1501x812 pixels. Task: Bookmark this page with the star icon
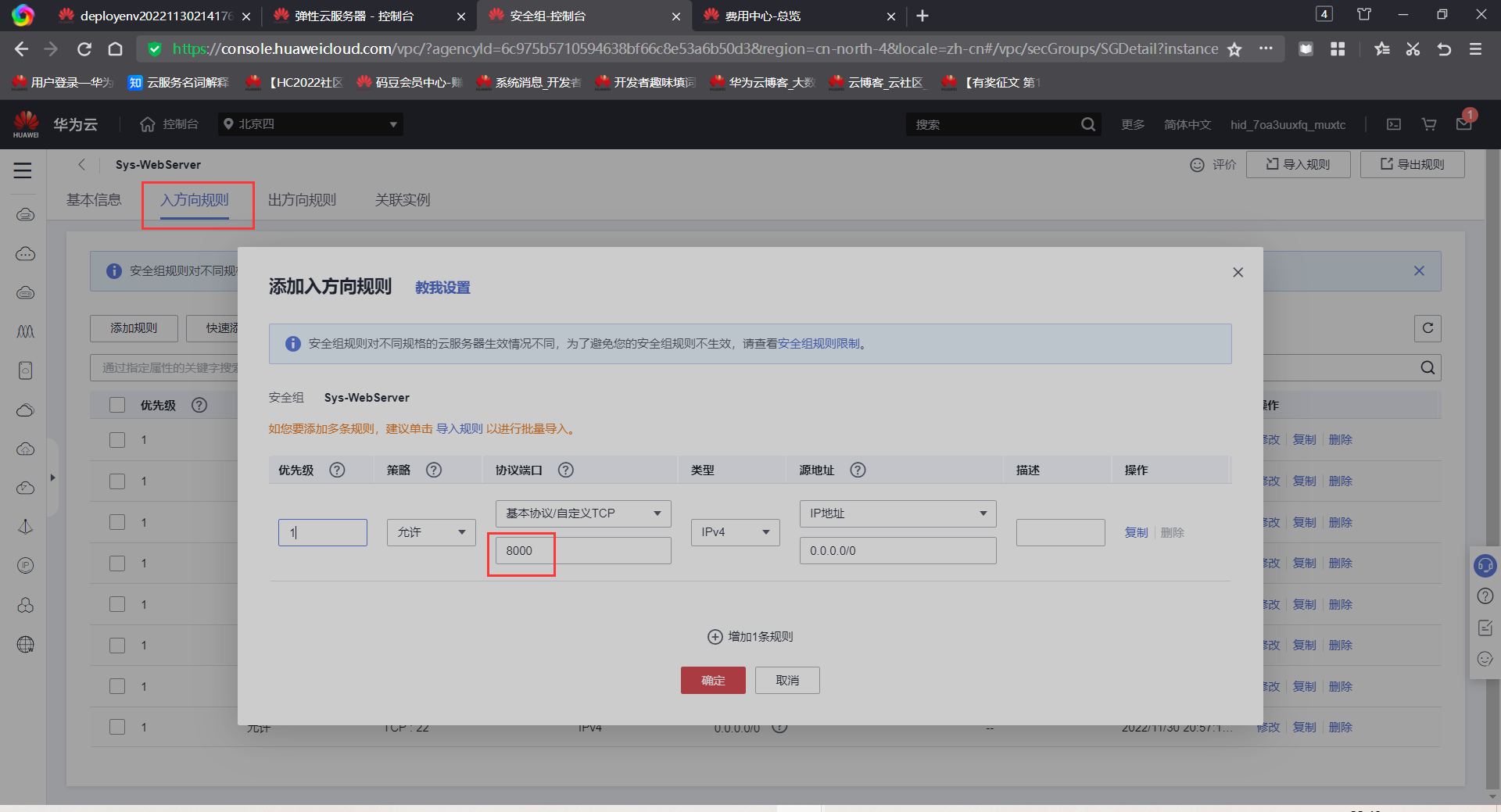pyautogui.click(x=1234, y=49)
